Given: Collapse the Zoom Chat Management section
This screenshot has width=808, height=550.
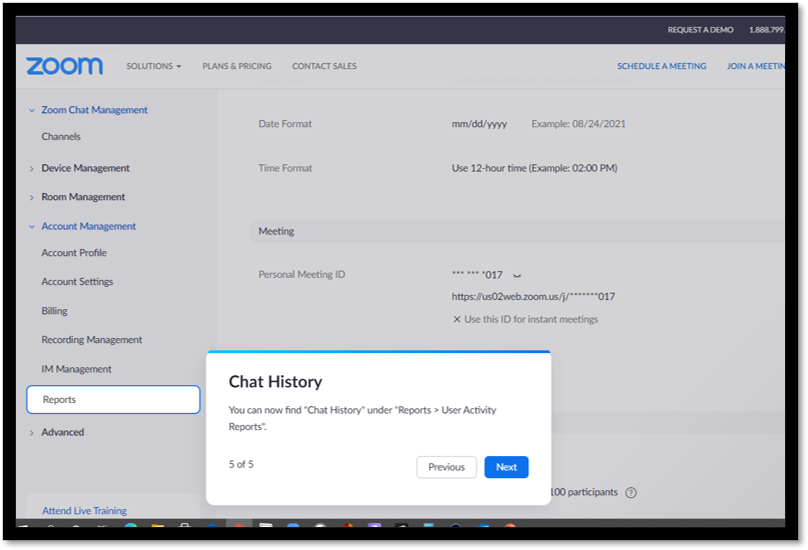Looking at the screenshot, I should [32, 110].
